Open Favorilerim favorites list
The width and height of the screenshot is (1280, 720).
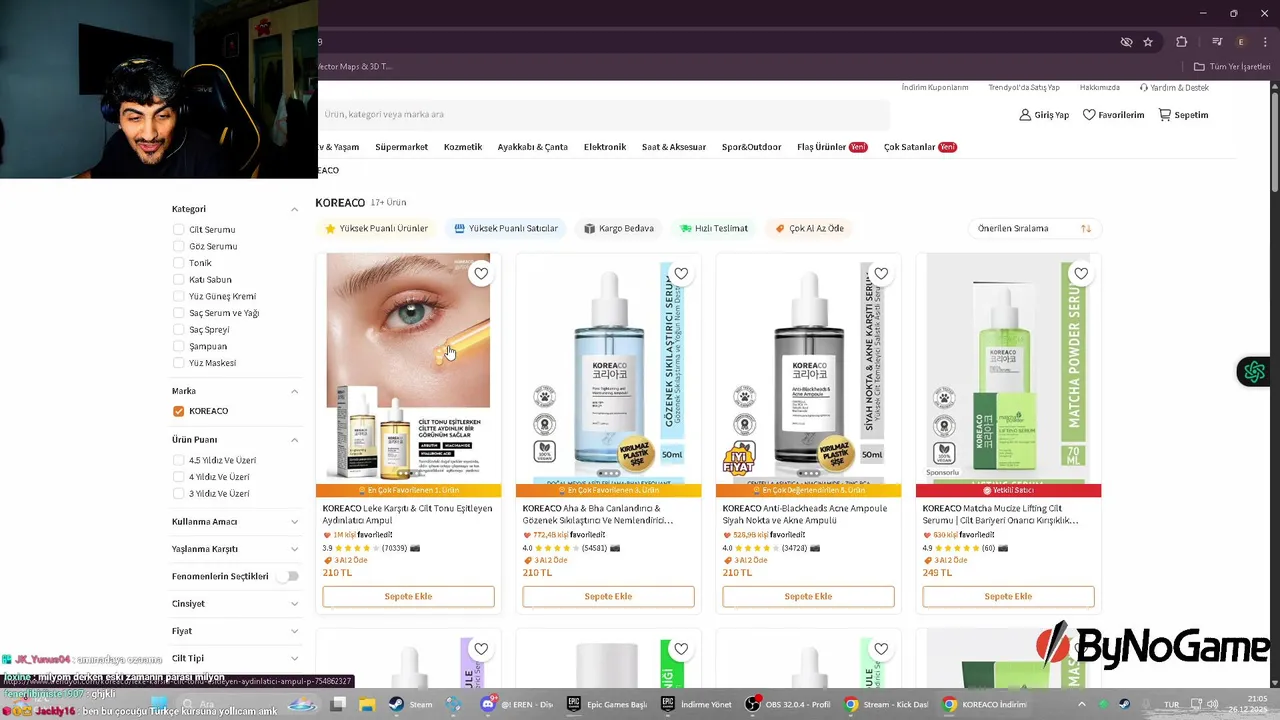pos(1113,115)
